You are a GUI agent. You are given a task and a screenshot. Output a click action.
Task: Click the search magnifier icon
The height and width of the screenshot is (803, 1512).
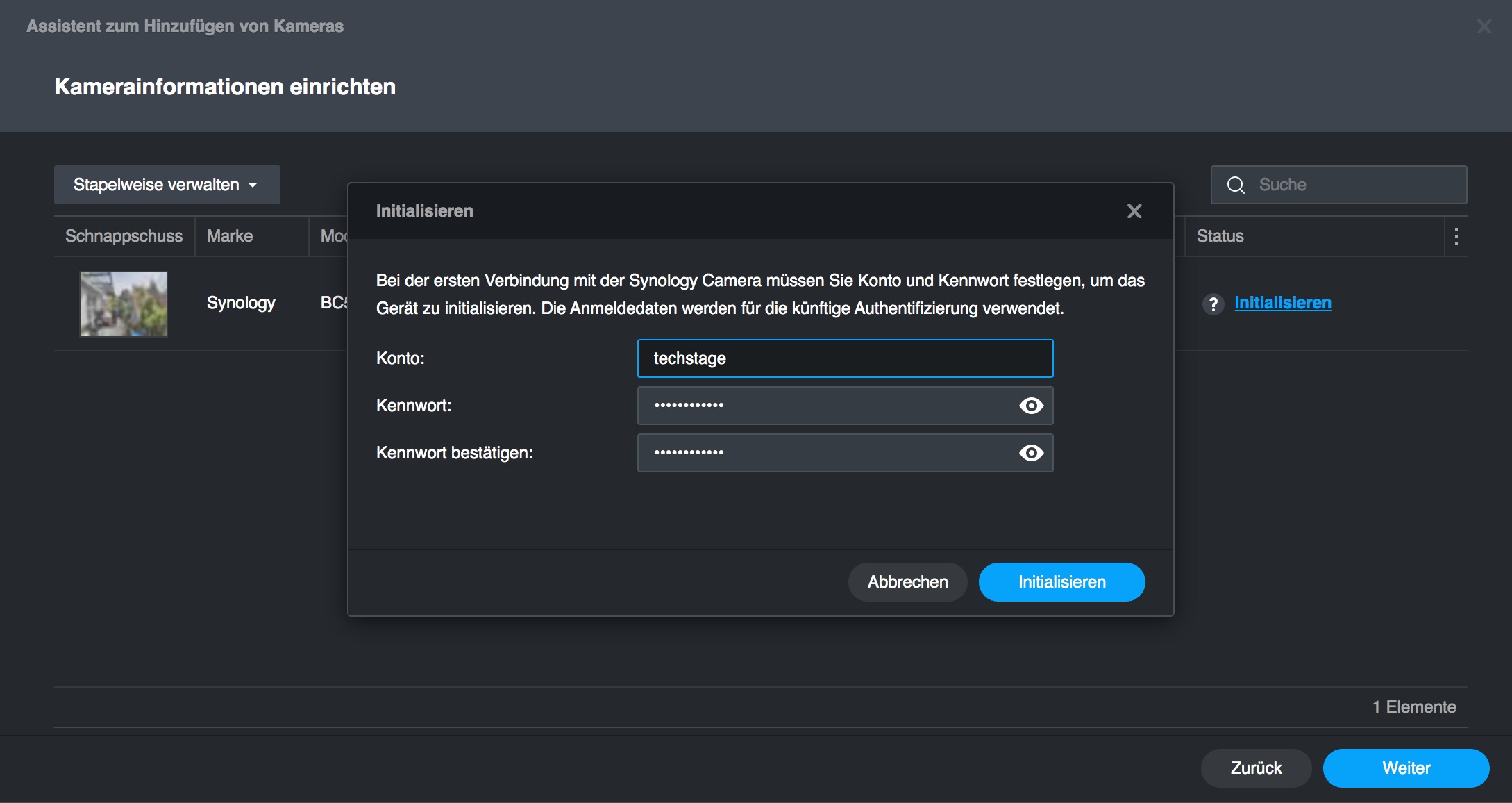coord(1236,185)
